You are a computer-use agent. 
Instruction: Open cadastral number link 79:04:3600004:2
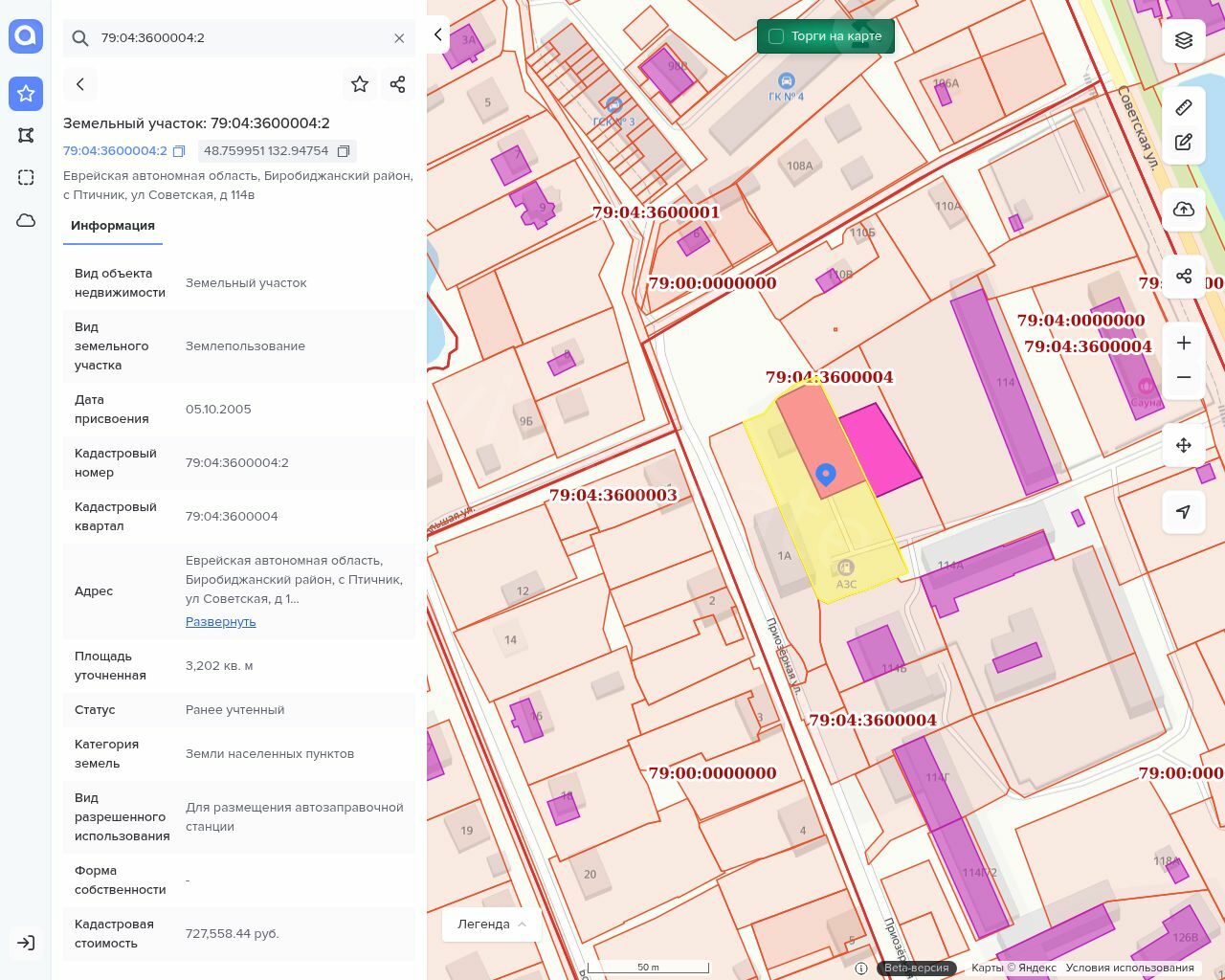point(115,150)
